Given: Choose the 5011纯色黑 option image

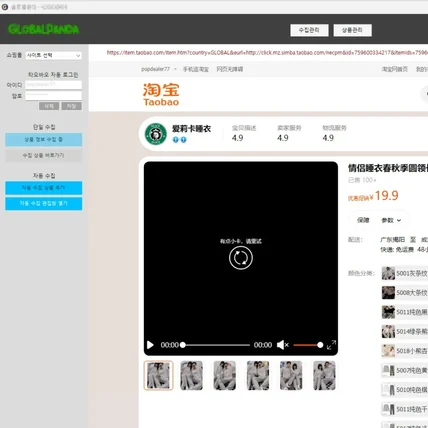Looking at the screenshot, I should click(388, 312).
